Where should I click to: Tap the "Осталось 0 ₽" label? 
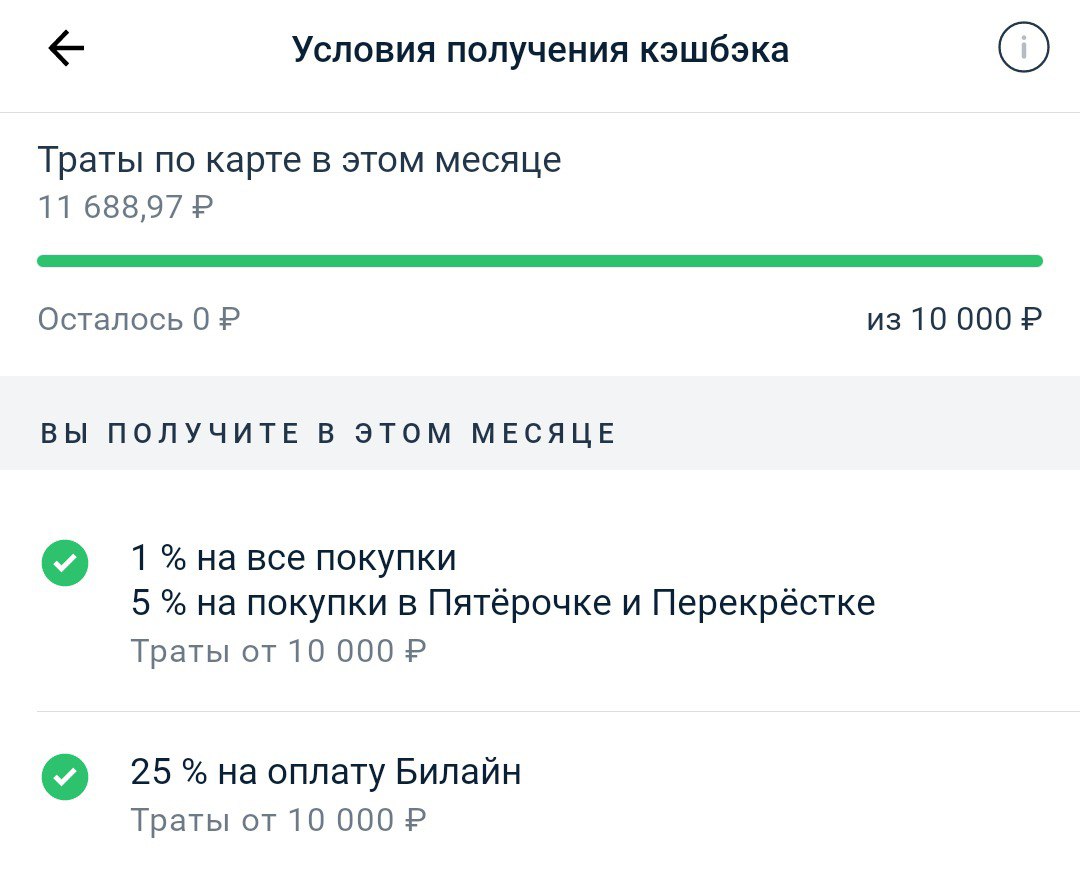[x=139, y=319]
